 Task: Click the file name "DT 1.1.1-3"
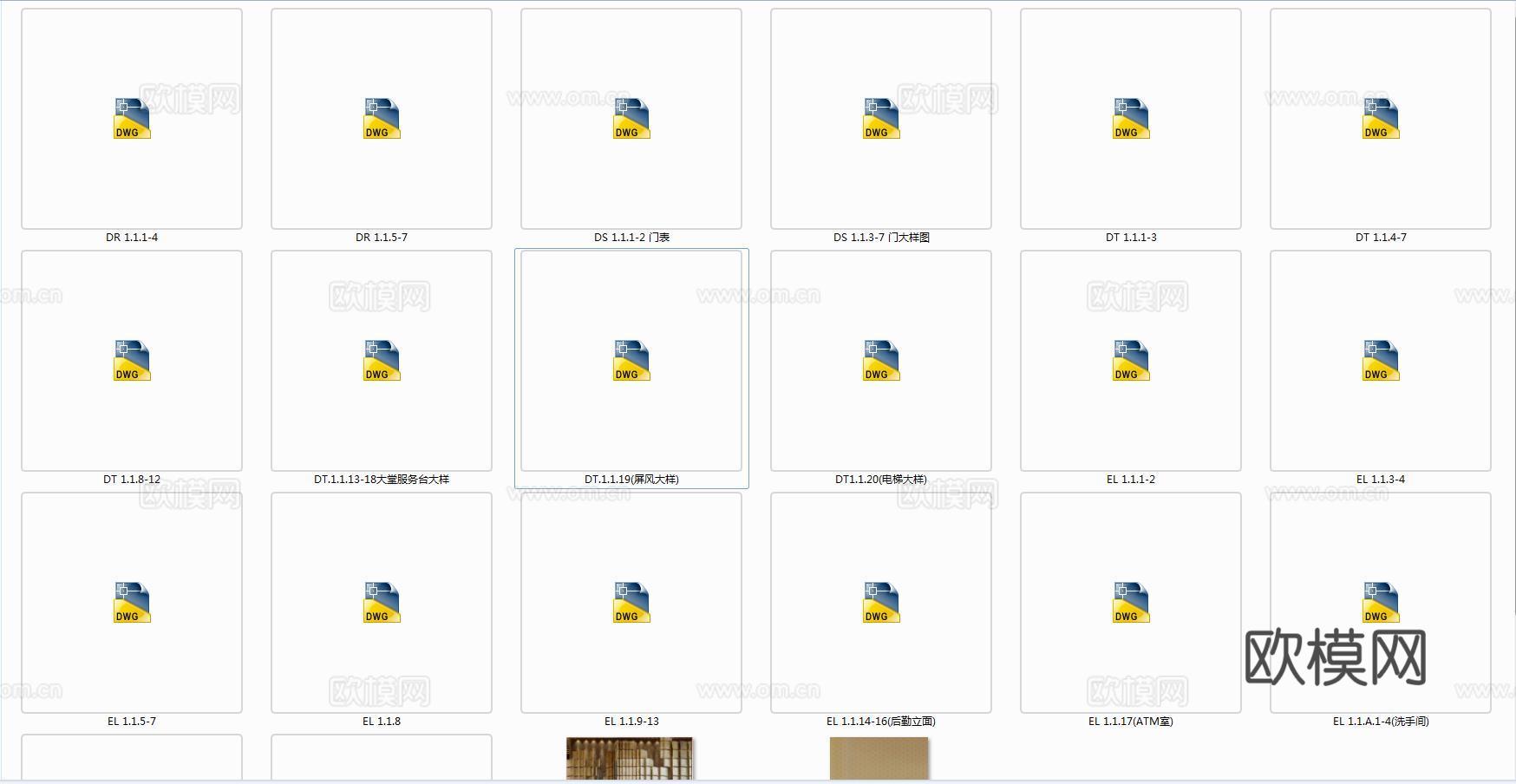pos(1131,238)
